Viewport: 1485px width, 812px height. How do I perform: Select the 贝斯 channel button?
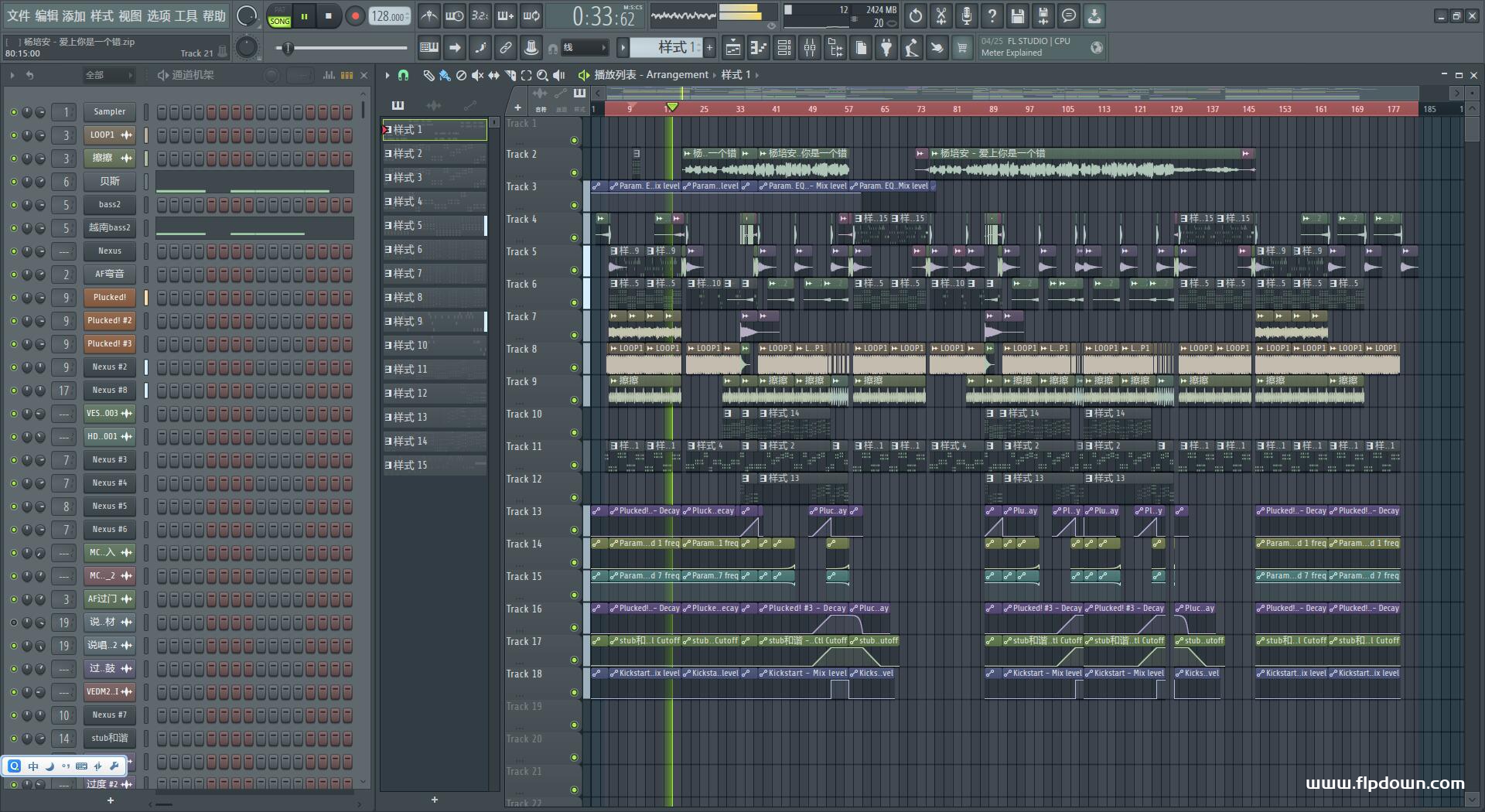(109, 182)
